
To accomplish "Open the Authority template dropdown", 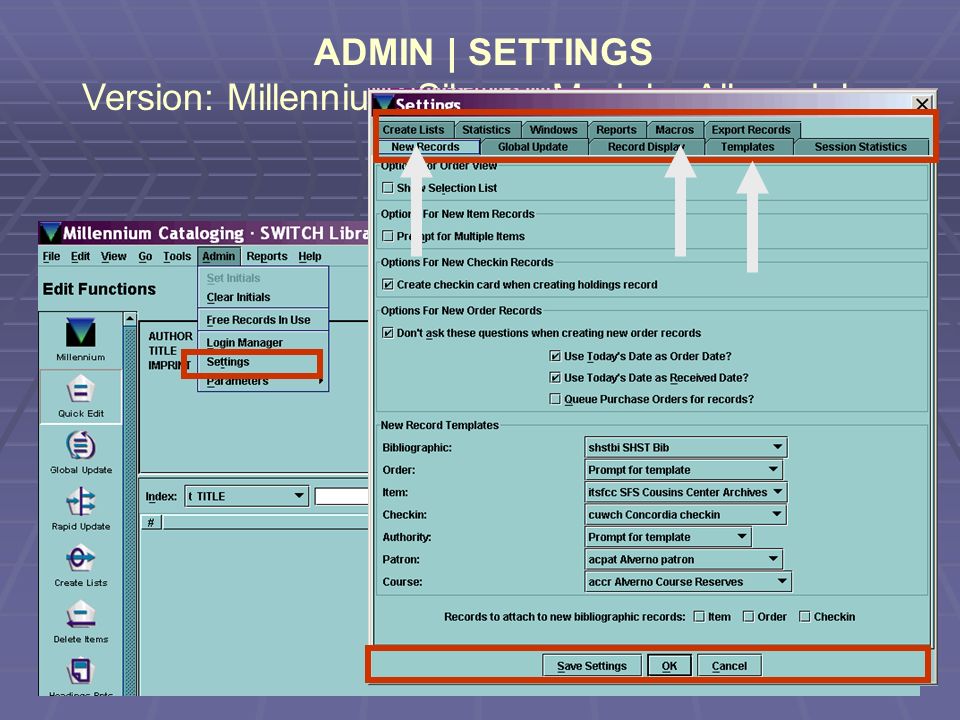I will coord(668,537).
